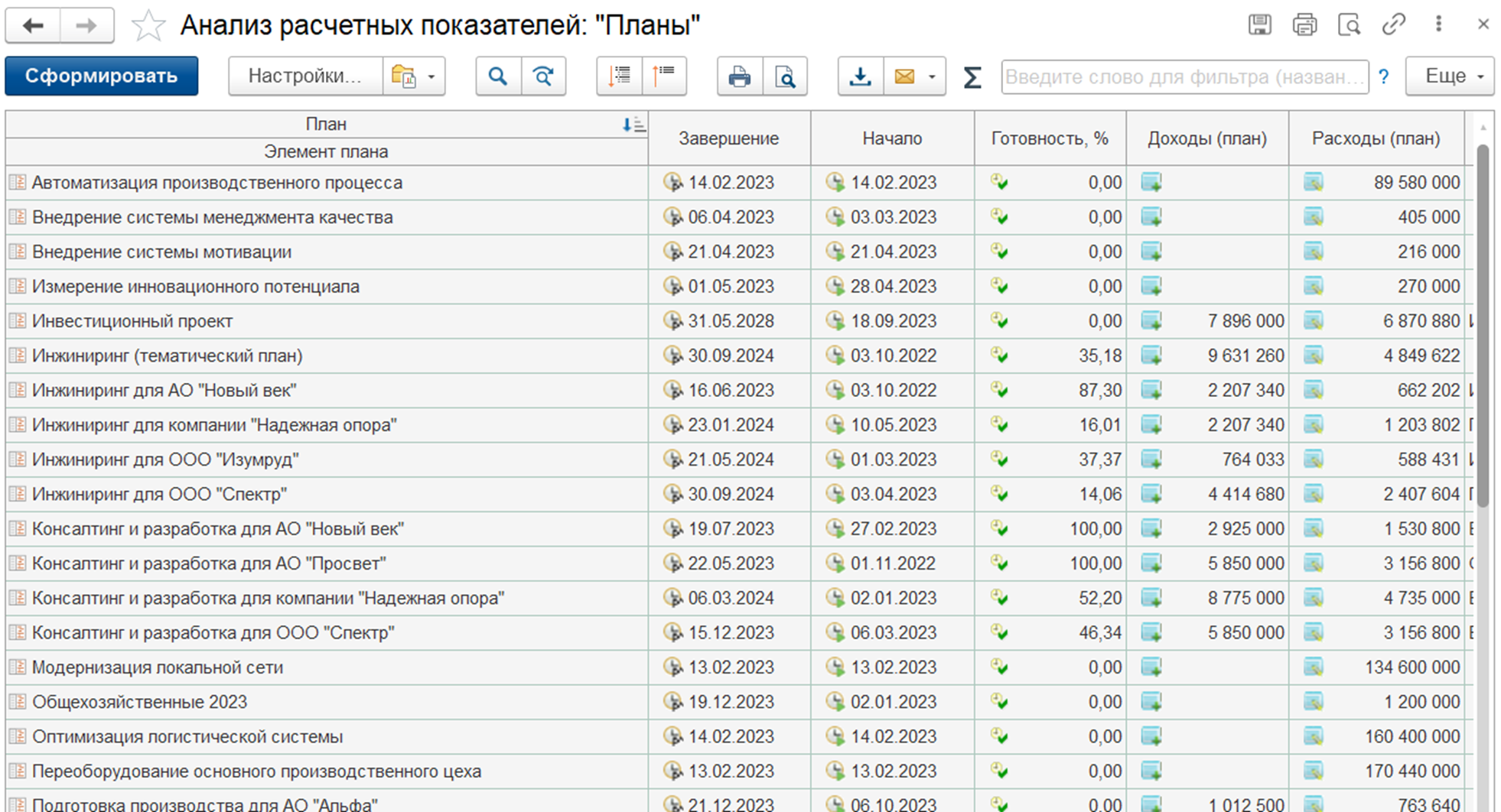Click the План column sort indicator

coord(633,125)
